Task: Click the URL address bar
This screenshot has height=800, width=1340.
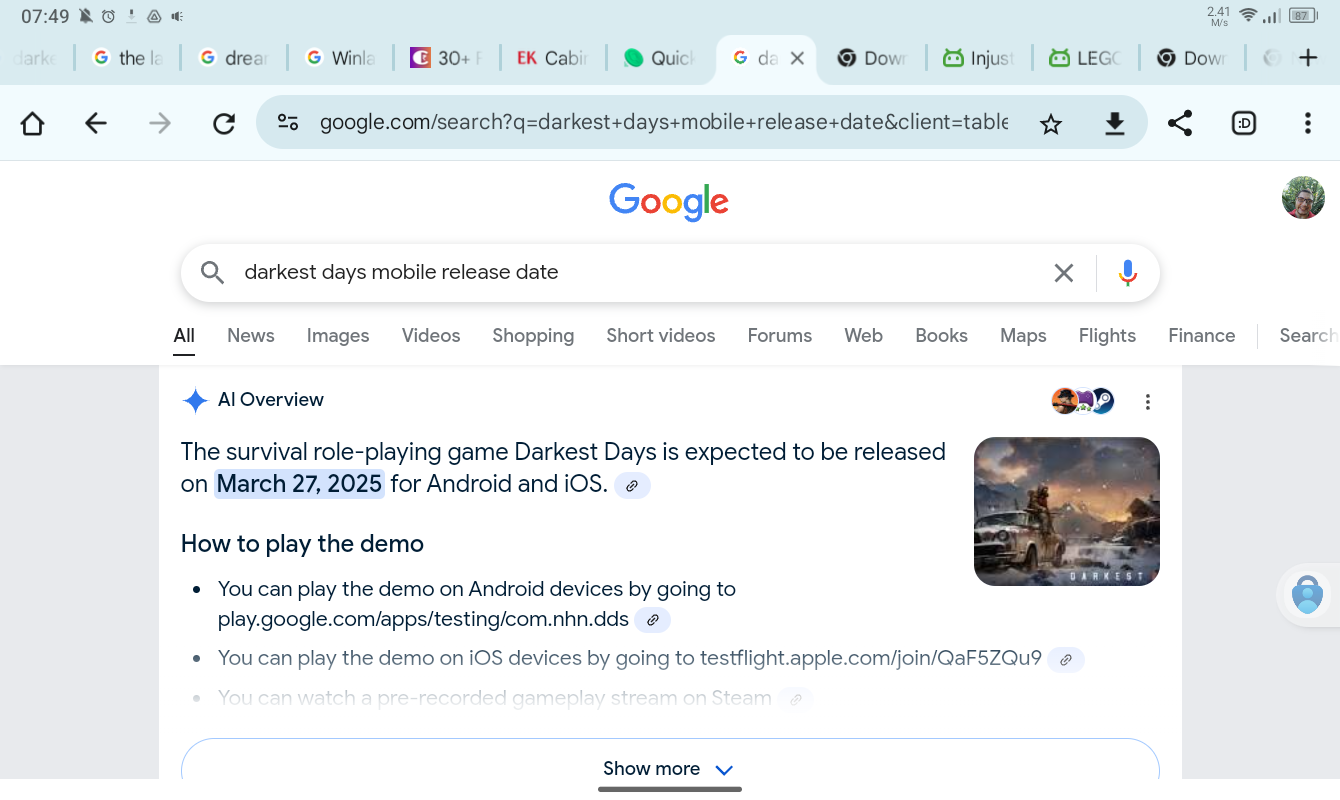Action: [664, 123]
